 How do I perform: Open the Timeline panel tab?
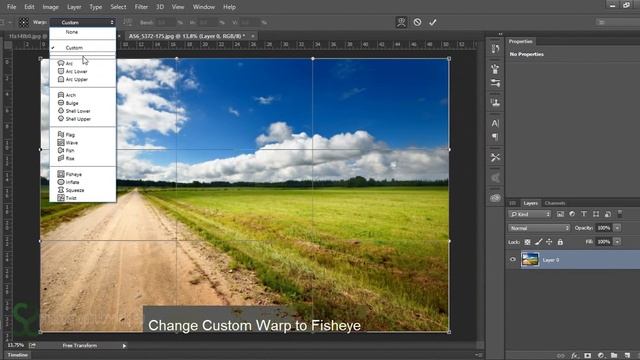click(18, 355)
